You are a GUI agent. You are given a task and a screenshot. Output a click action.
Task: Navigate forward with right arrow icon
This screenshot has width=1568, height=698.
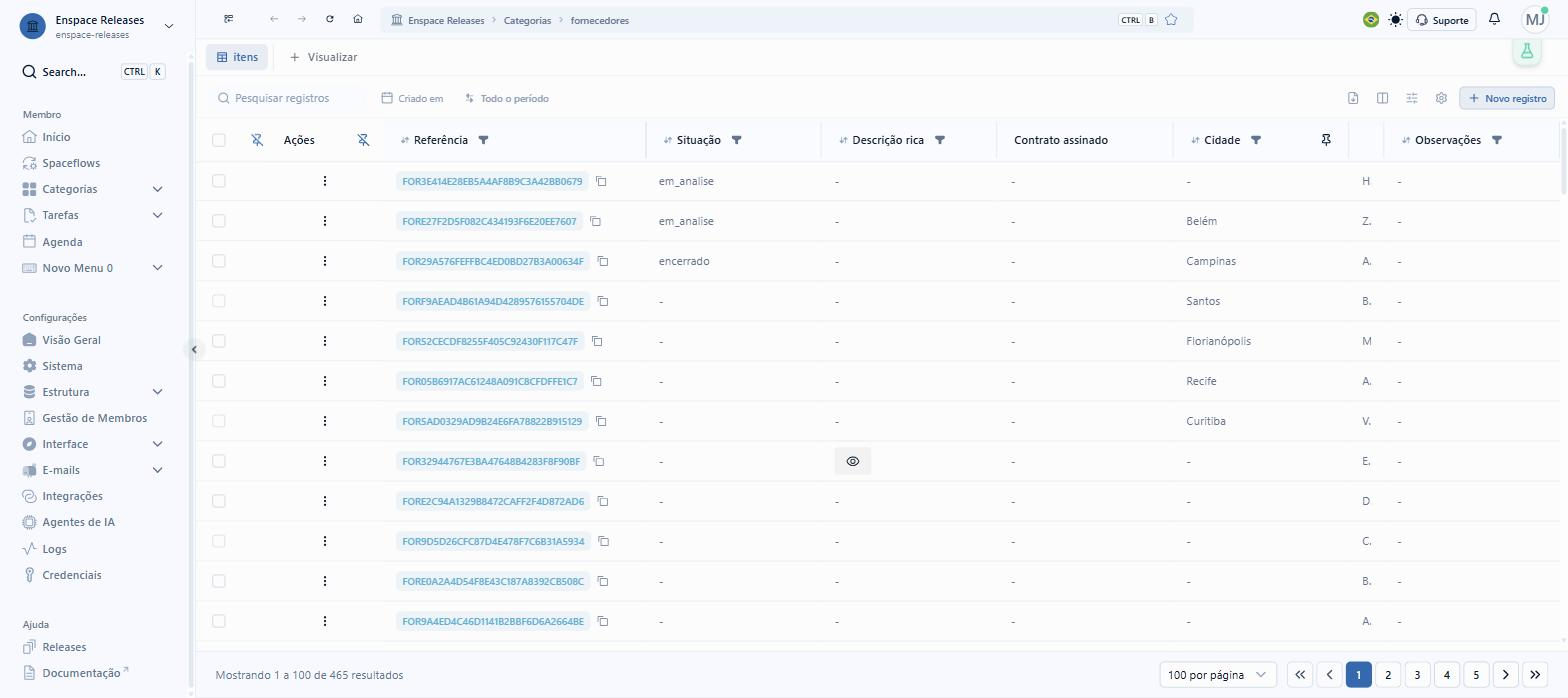tap(302, 20)
